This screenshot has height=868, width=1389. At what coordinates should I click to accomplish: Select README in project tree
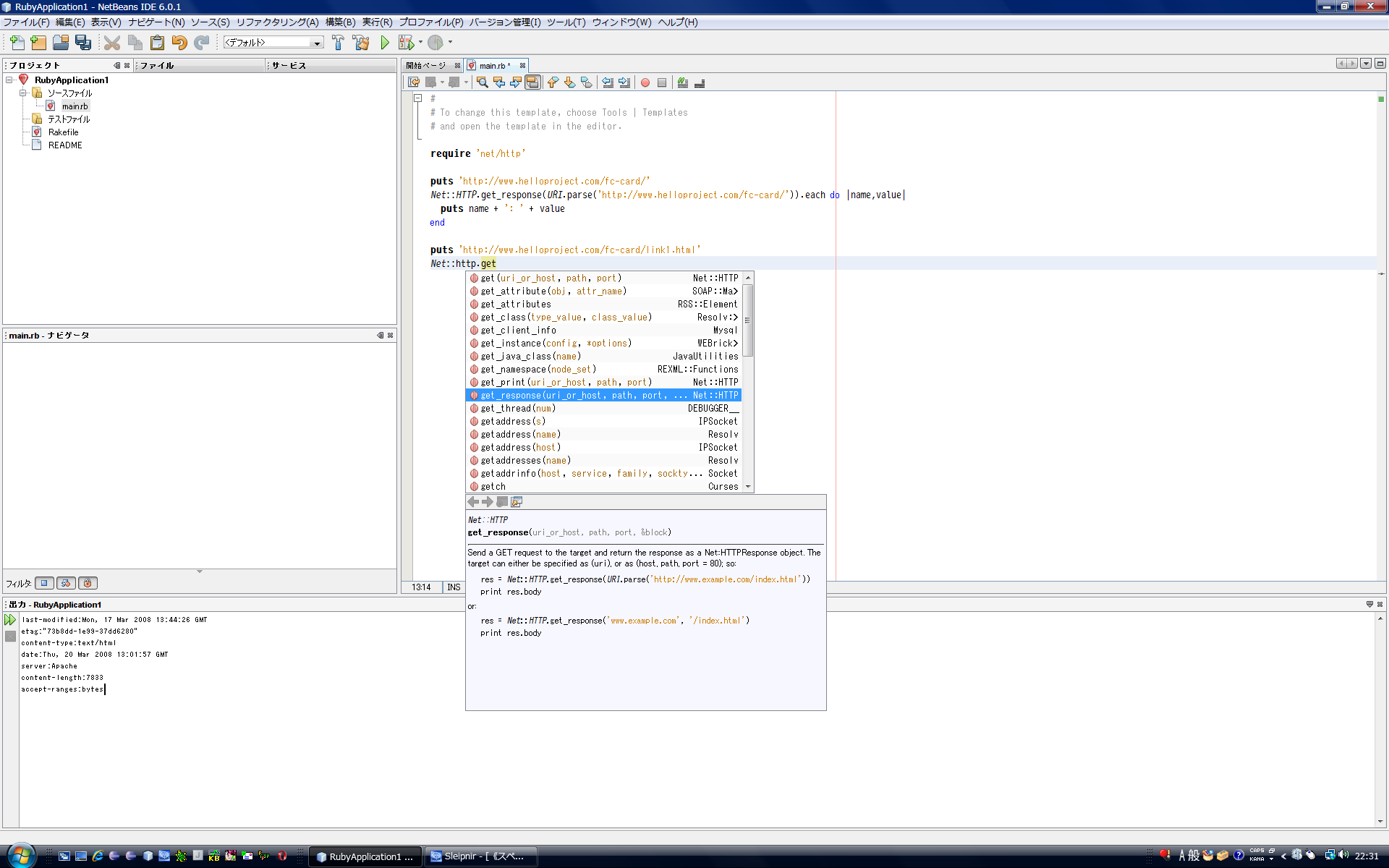point(65,145)
